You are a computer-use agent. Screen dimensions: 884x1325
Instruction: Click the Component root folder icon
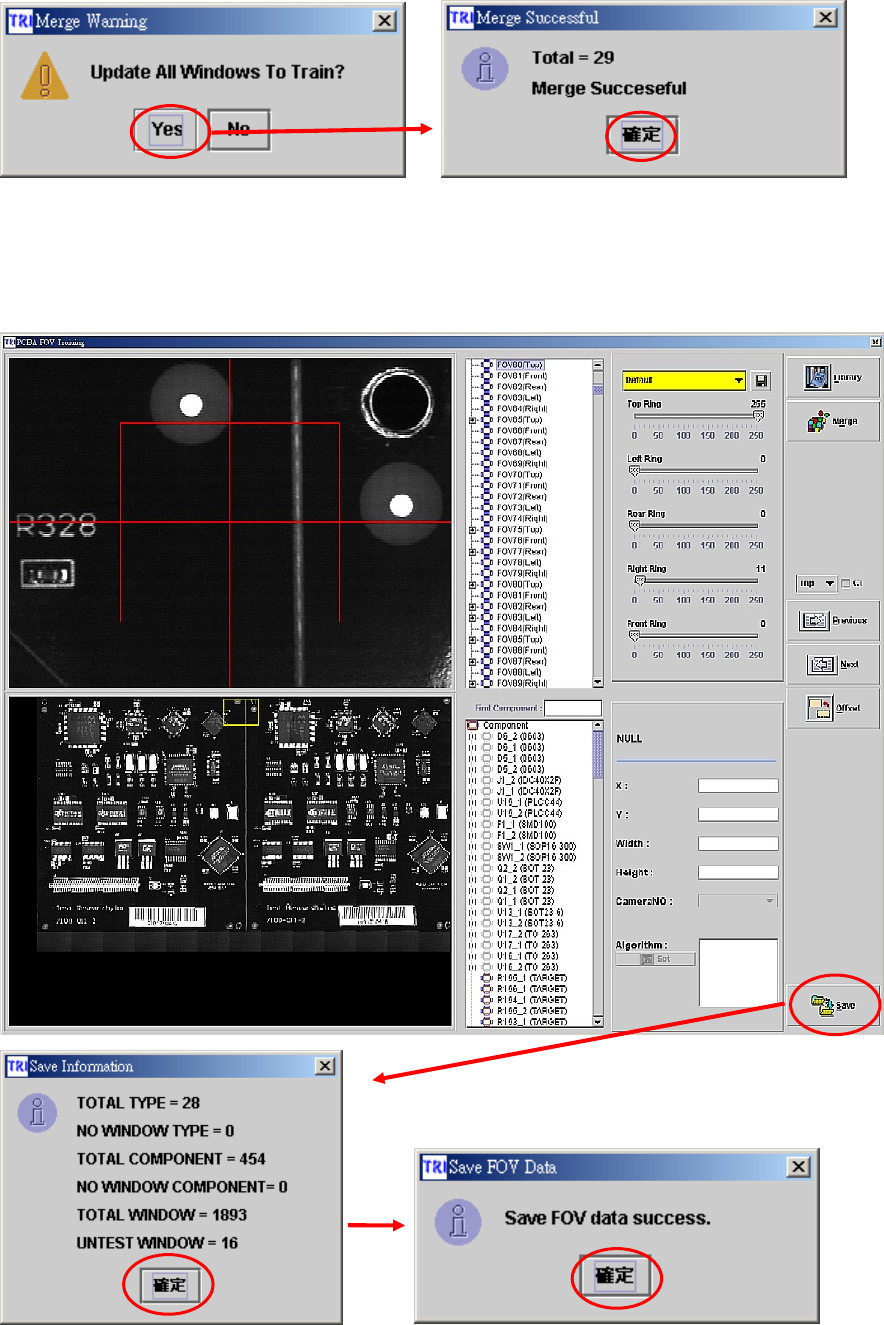(x=474, y=726)
